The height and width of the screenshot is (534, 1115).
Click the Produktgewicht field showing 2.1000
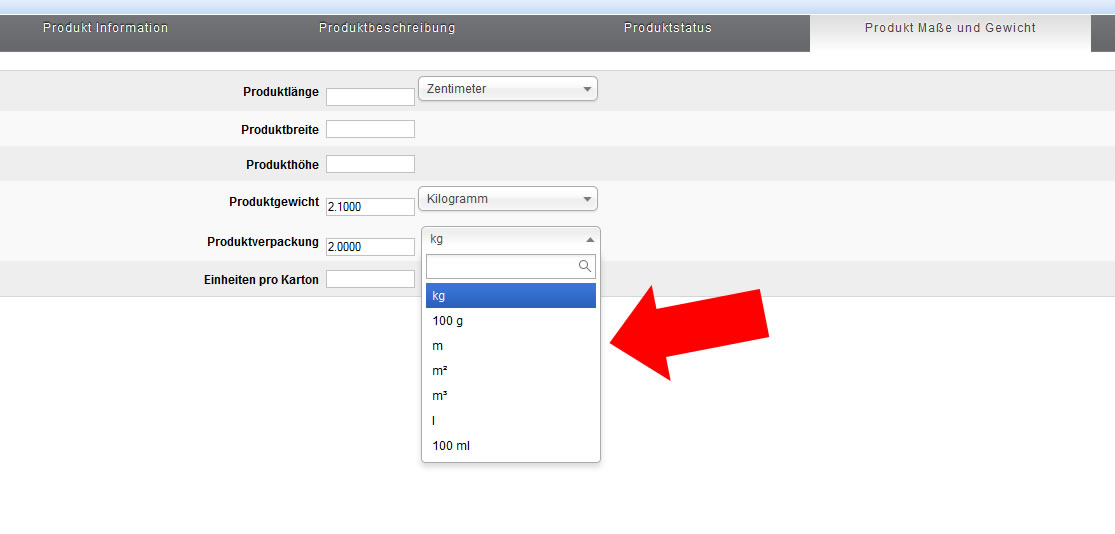[370, 207]
